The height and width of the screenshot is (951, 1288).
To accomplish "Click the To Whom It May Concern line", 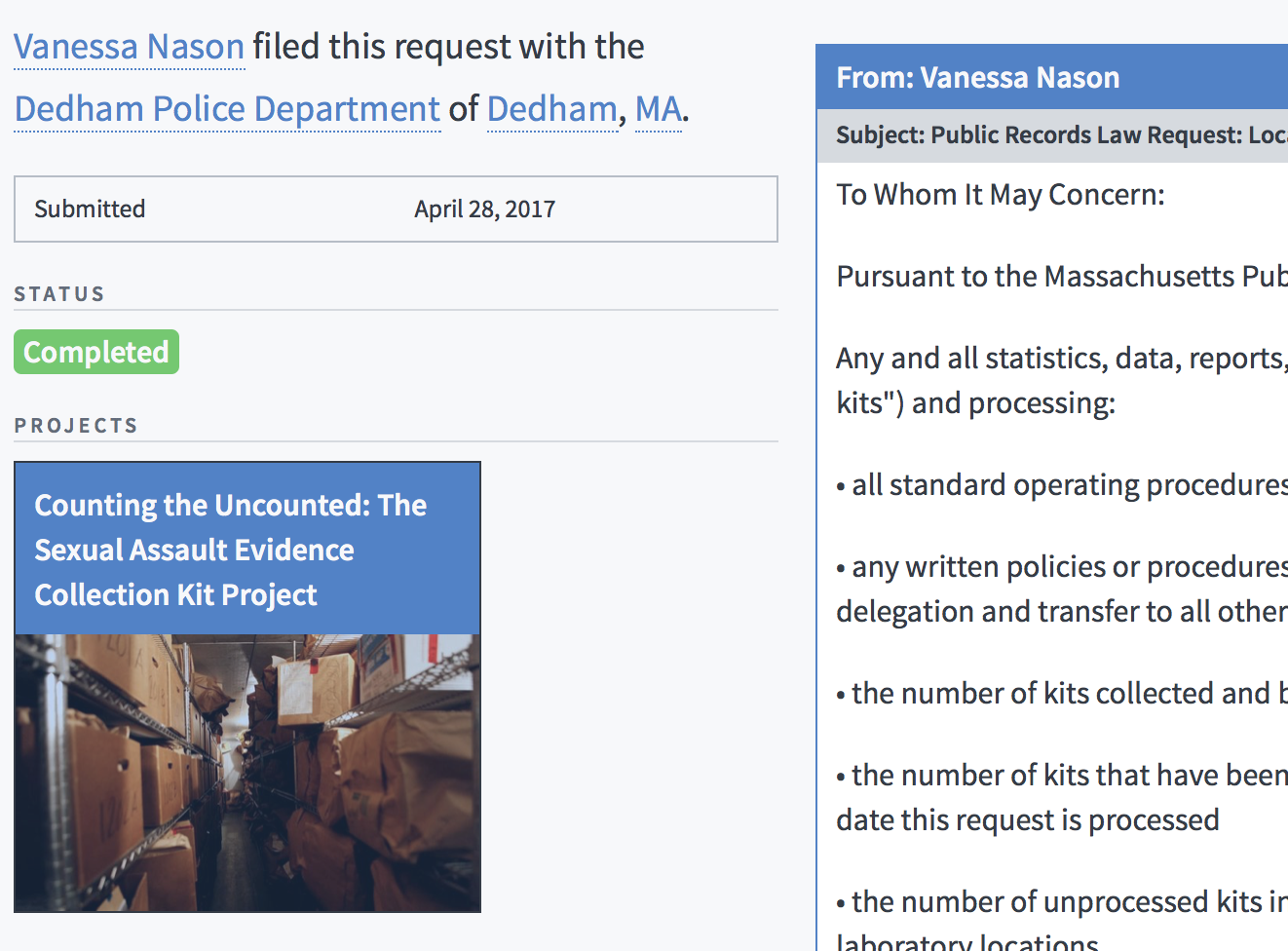I will (x=1001, y=195).
